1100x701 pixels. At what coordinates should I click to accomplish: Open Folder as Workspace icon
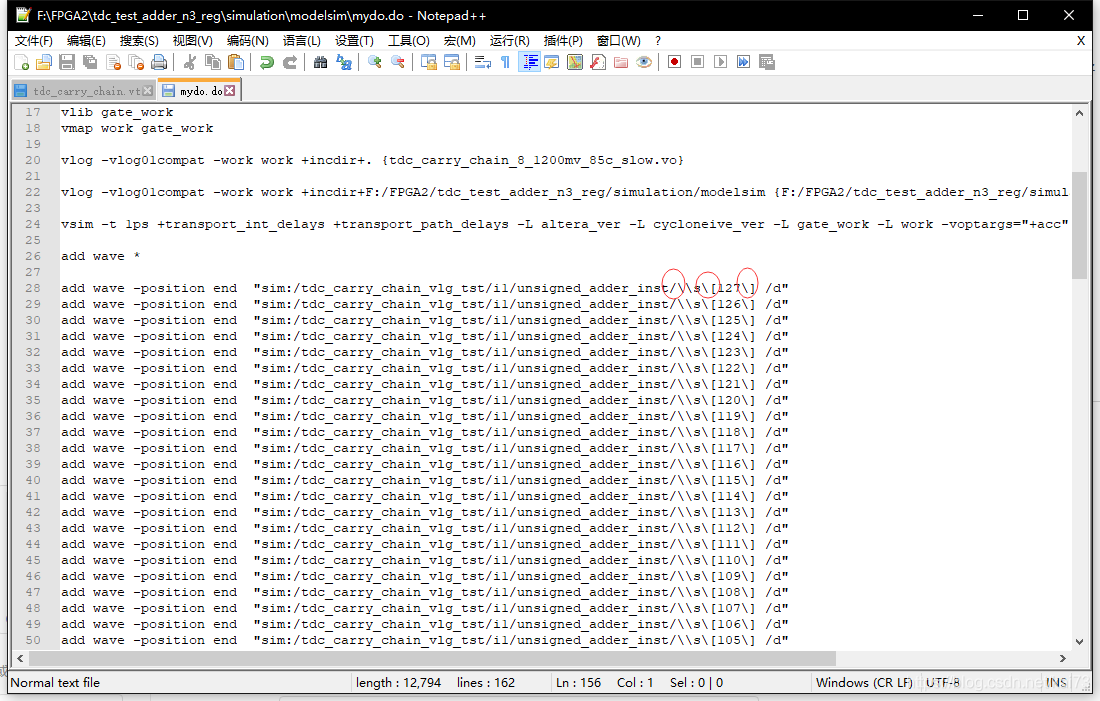pyautogui.click(x=621, y=62)
